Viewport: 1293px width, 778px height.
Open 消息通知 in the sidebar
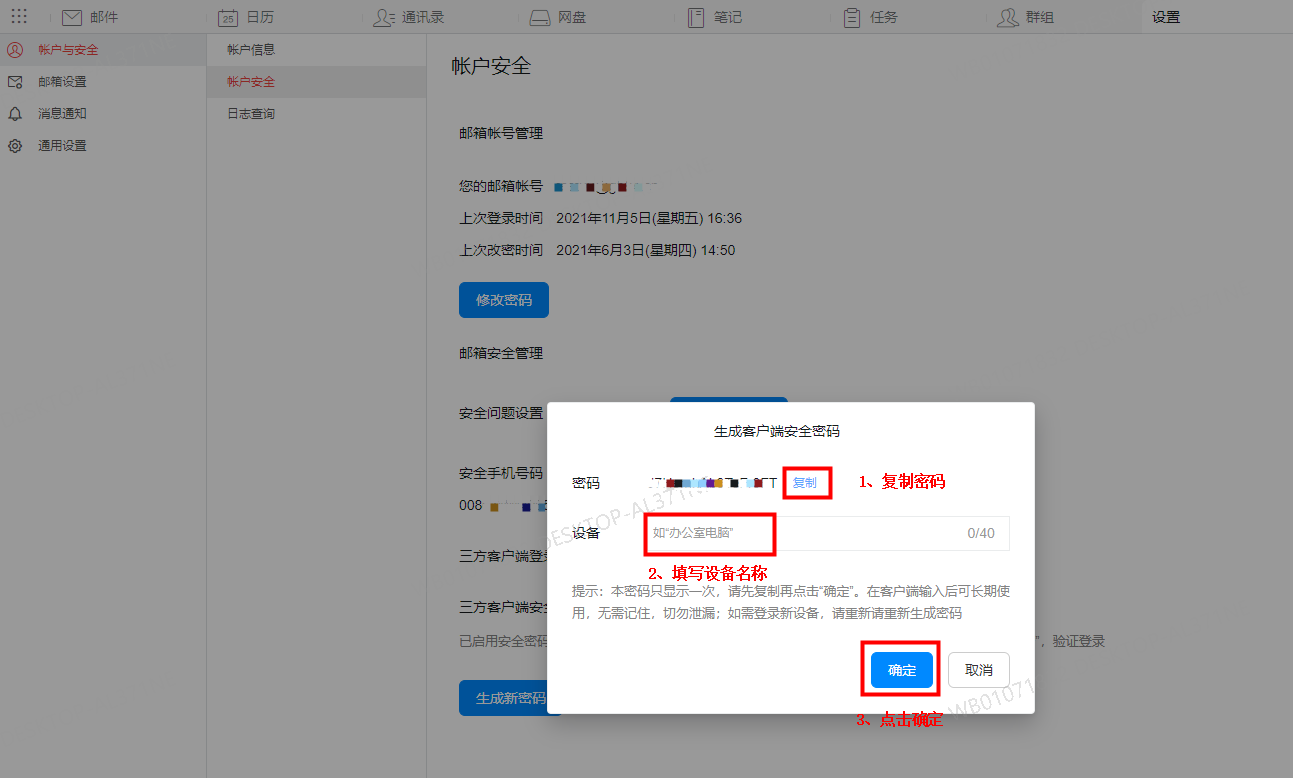click(62, 114)
